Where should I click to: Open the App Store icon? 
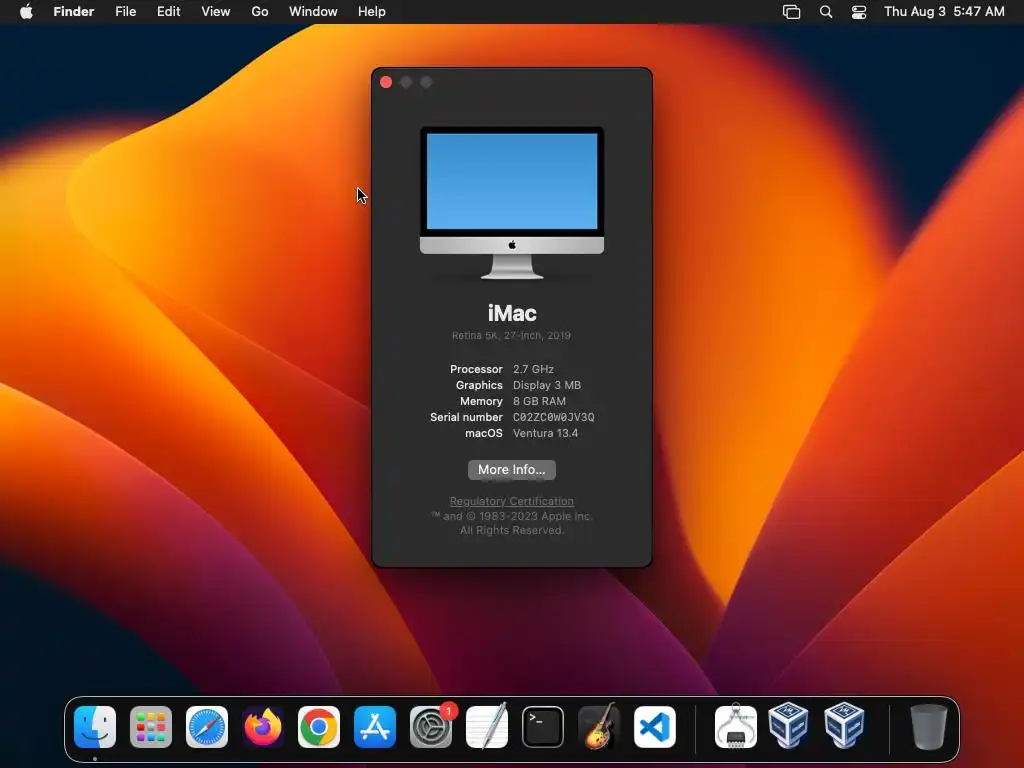(375, 726)
